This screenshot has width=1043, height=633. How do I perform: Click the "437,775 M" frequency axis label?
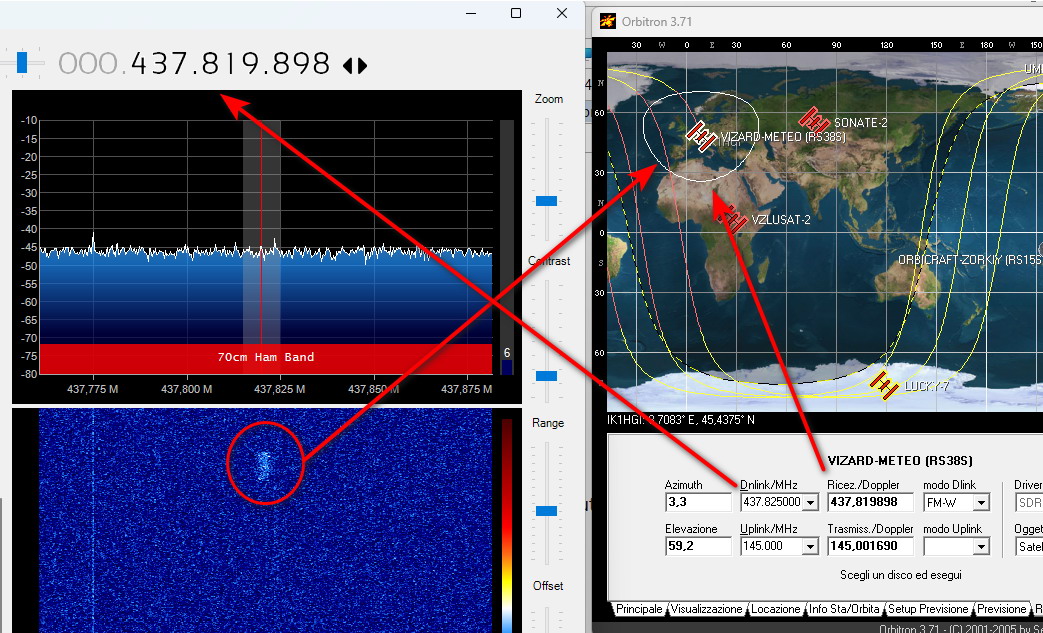pos(92,389)
